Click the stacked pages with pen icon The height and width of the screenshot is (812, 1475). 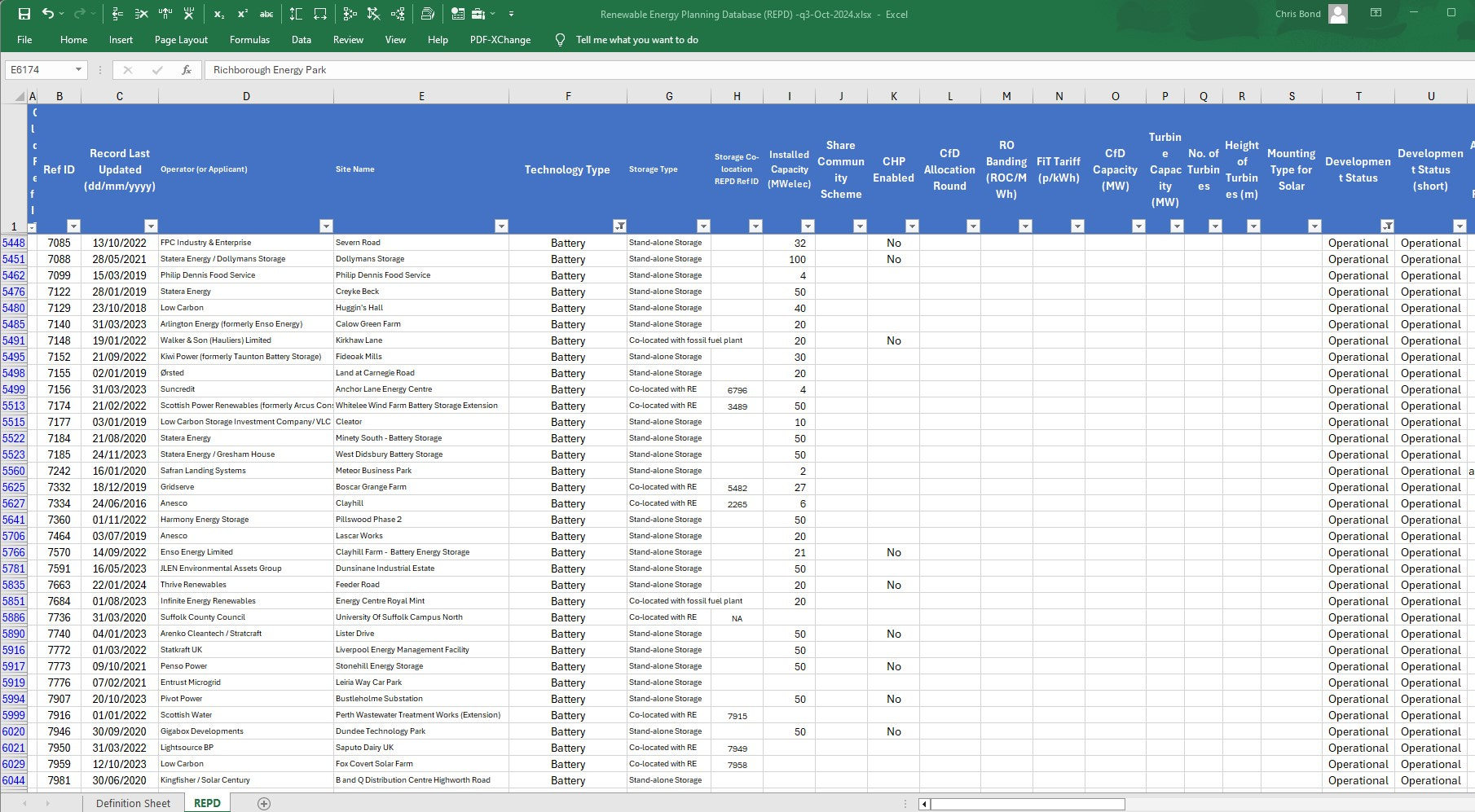coord(428,14)
